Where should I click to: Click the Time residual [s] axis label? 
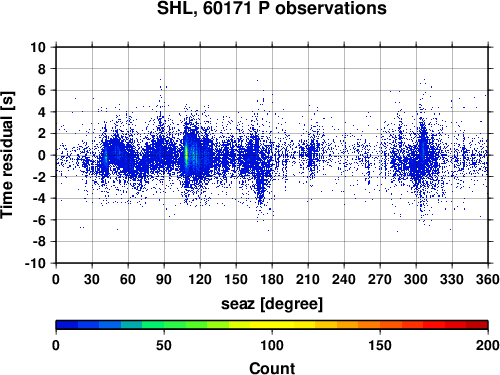[x=8, y=155]
